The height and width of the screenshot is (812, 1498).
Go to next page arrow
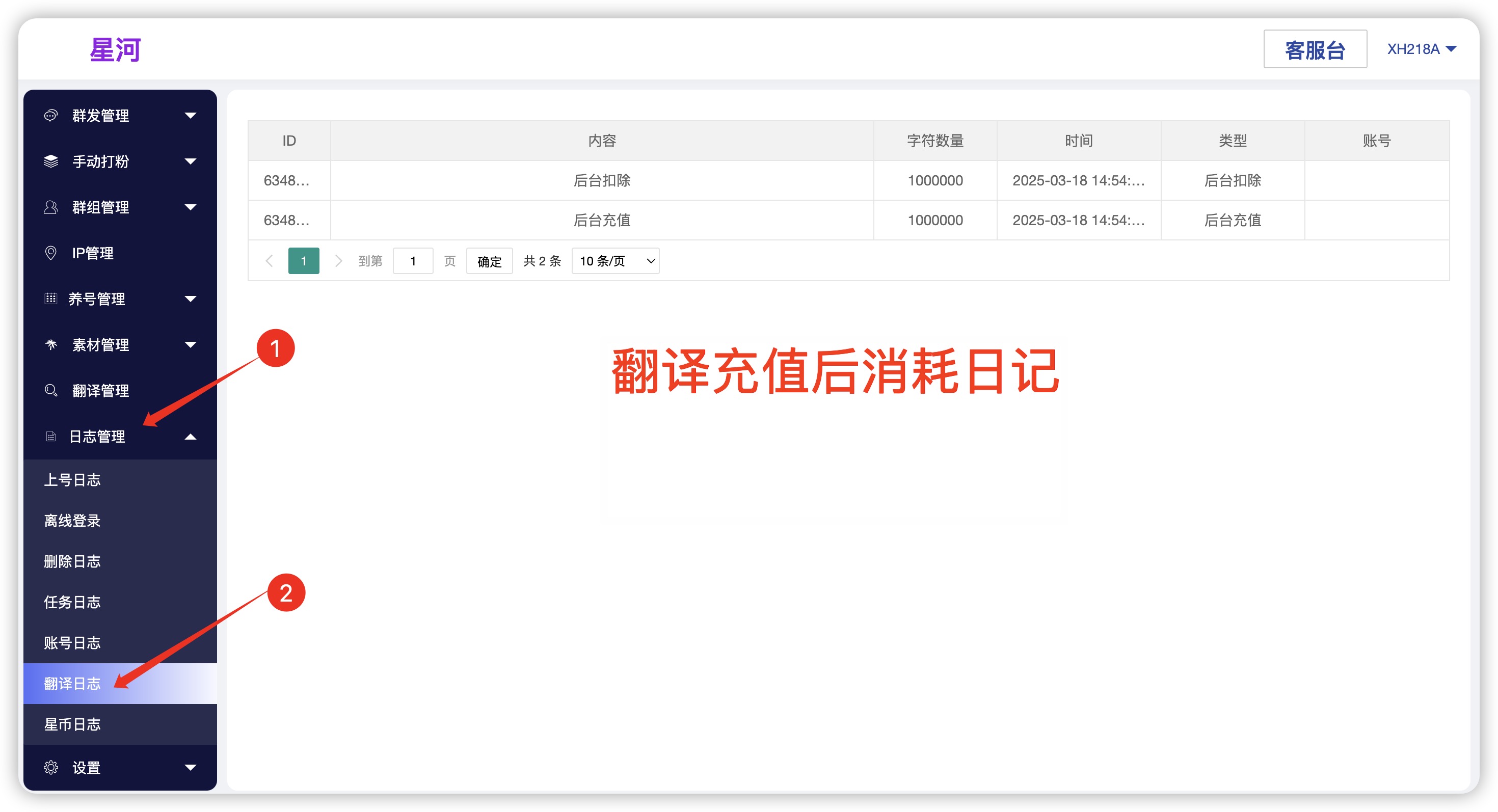pyautogui.click(x=338, y=261)
